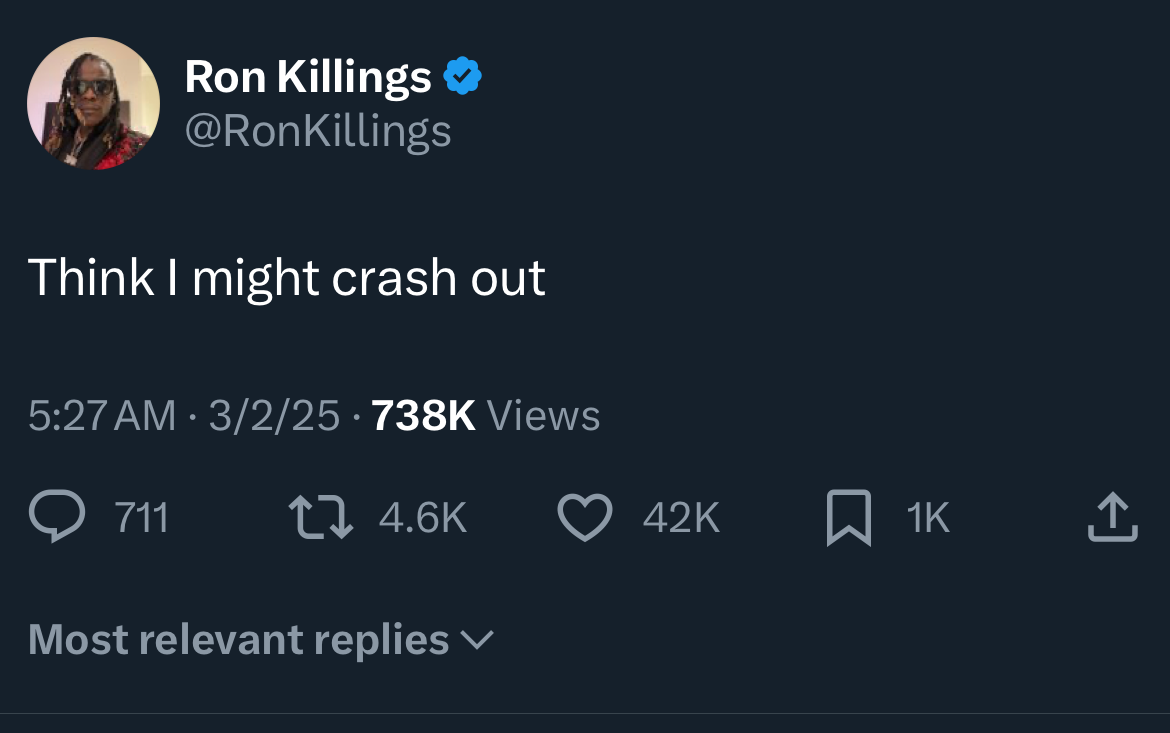The width and height of the screenshot is (1170, 733).
Task: Click the reply speech bubble icon
Action: point(59,517)
